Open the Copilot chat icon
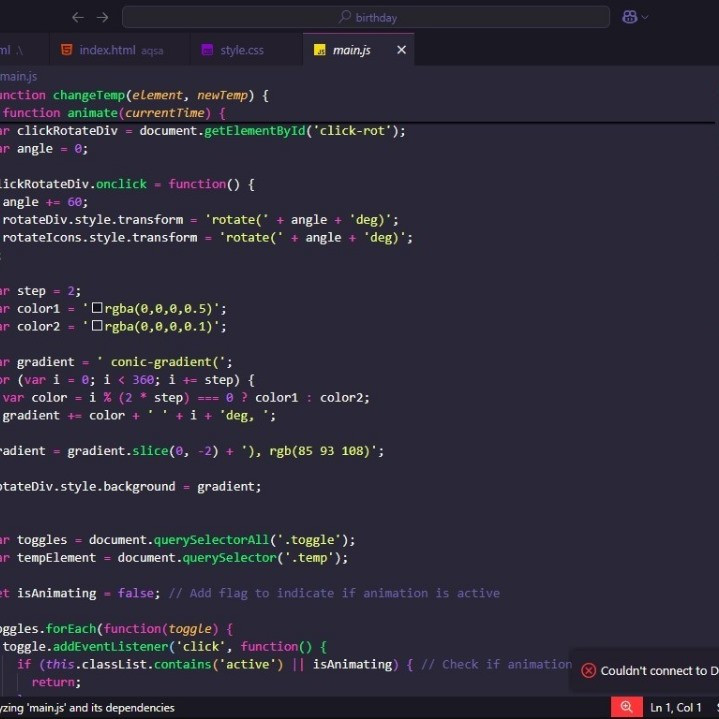The height and width of the screenshot is (719, 719). tap(630, 17)
